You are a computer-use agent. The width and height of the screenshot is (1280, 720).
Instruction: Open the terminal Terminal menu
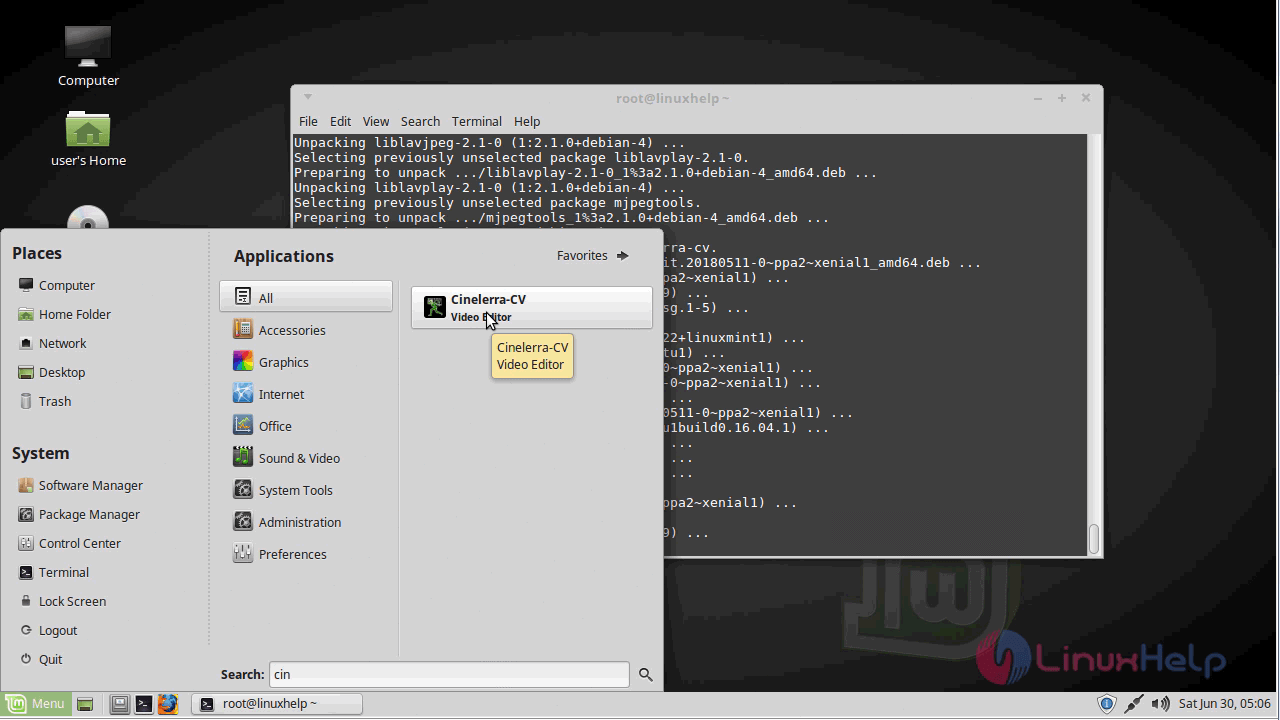(x=476, y=121)
